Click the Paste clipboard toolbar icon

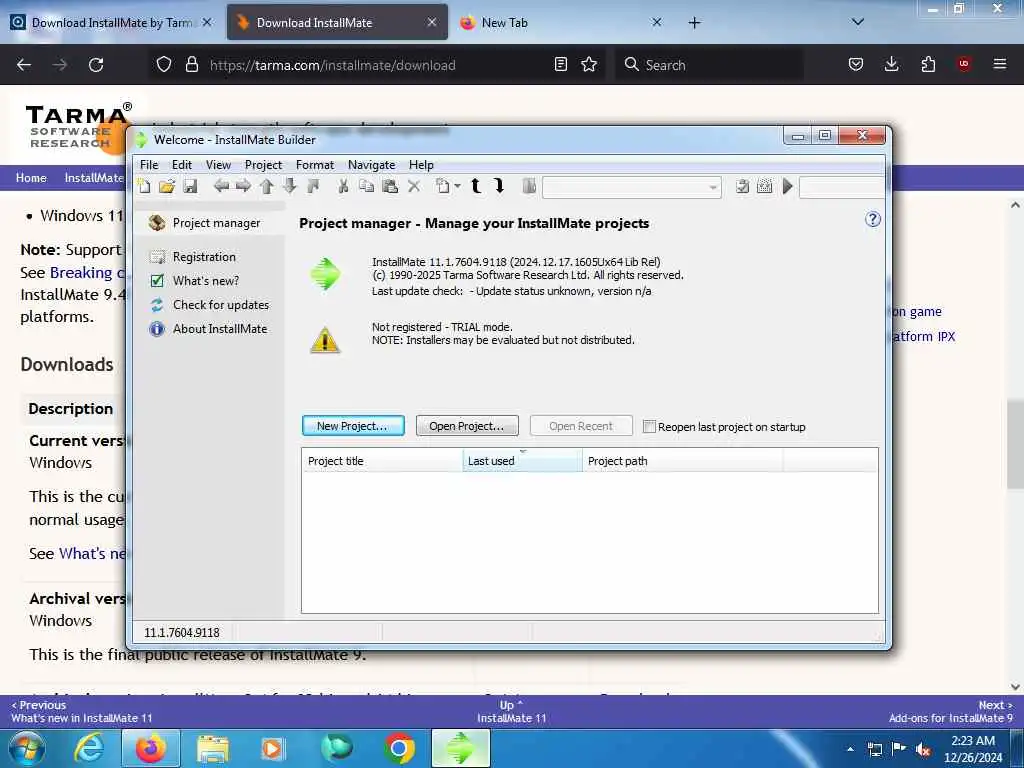390,187
